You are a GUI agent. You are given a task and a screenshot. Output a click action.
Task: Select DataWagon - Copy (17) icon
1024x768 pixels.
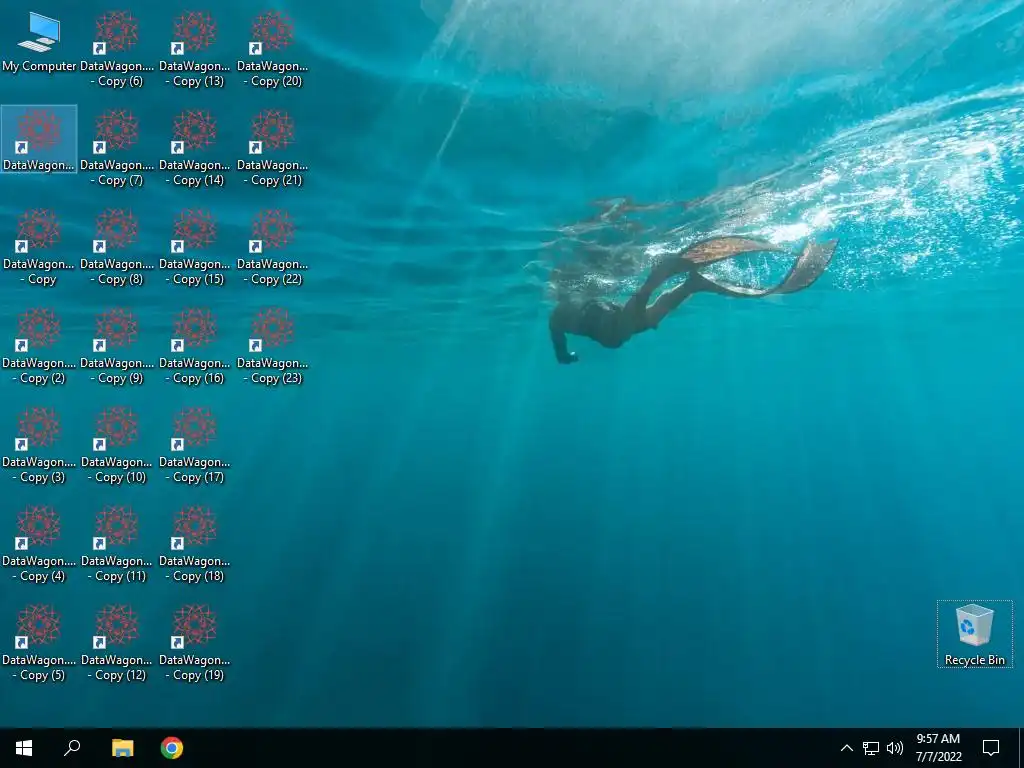click(195, 446)
